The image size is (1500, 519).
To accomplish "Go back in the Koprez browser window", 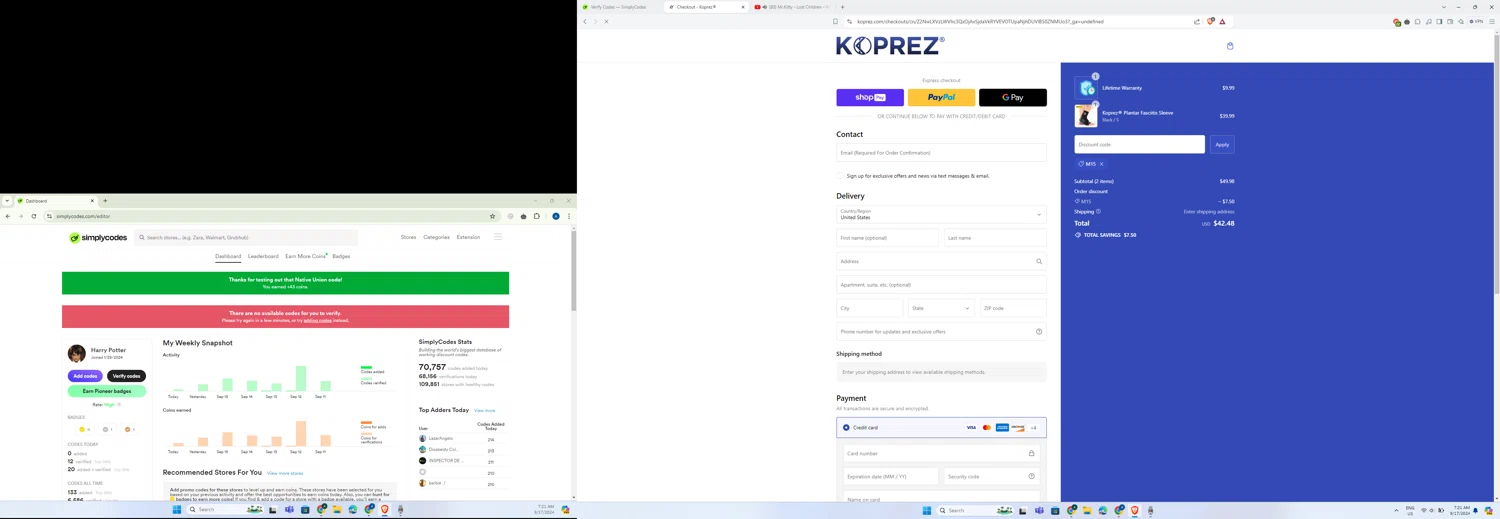I will click(x=585, y=21).
